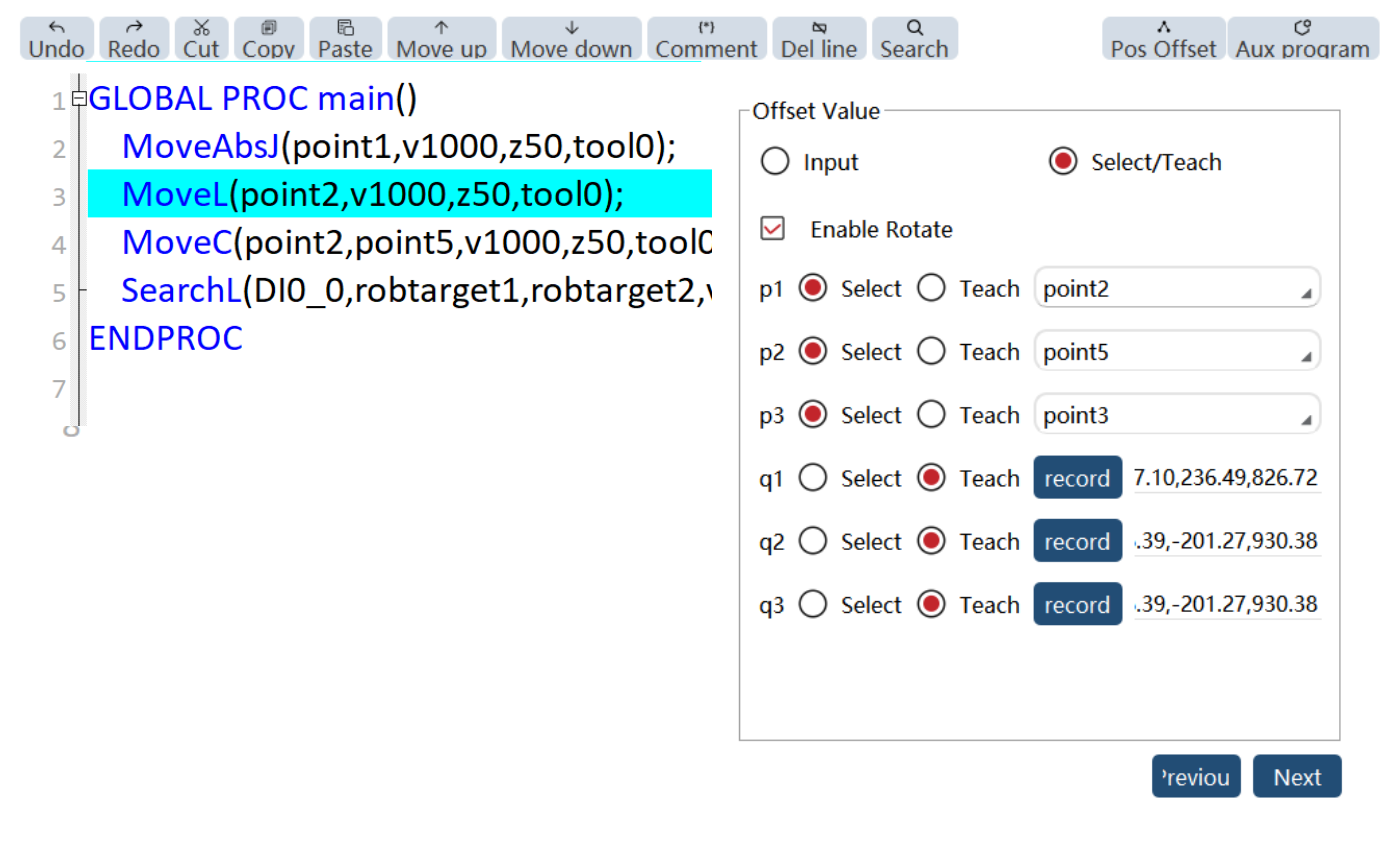Click the q3 coordinates field
The image size is (1391, 844).
tap(1227, 605)
